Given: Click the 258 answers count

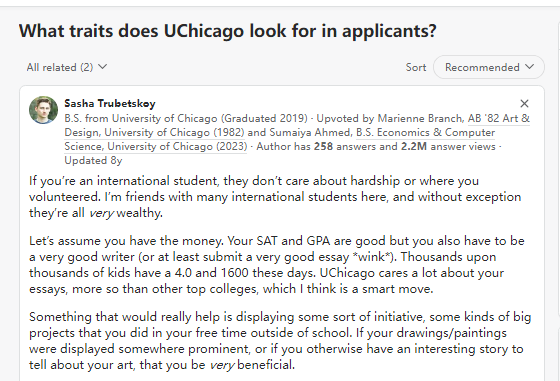Looking at the screenshot, I should point(342,146).
